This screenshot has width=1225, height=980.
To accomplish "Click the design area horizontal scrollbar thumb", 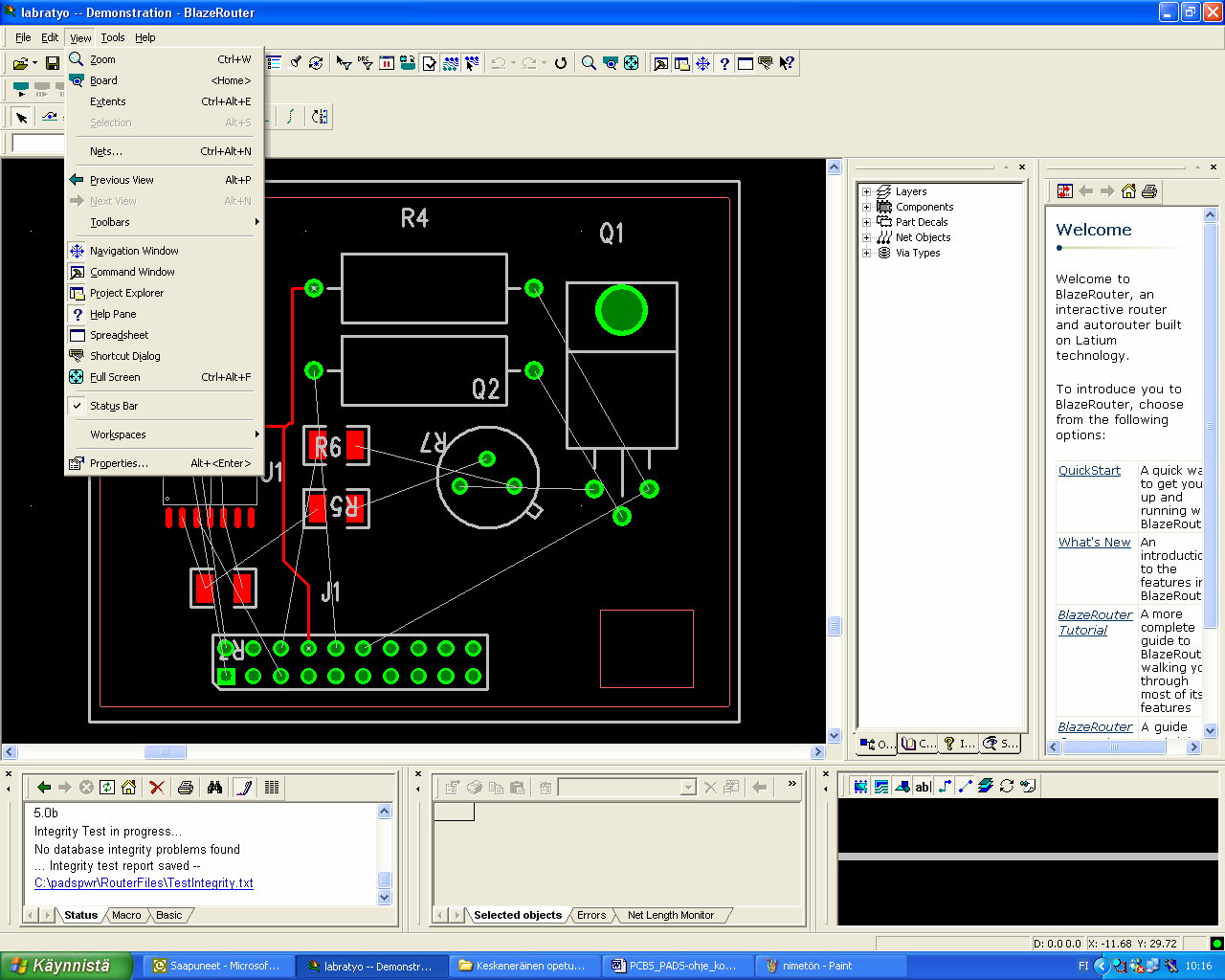I will 165,751.
